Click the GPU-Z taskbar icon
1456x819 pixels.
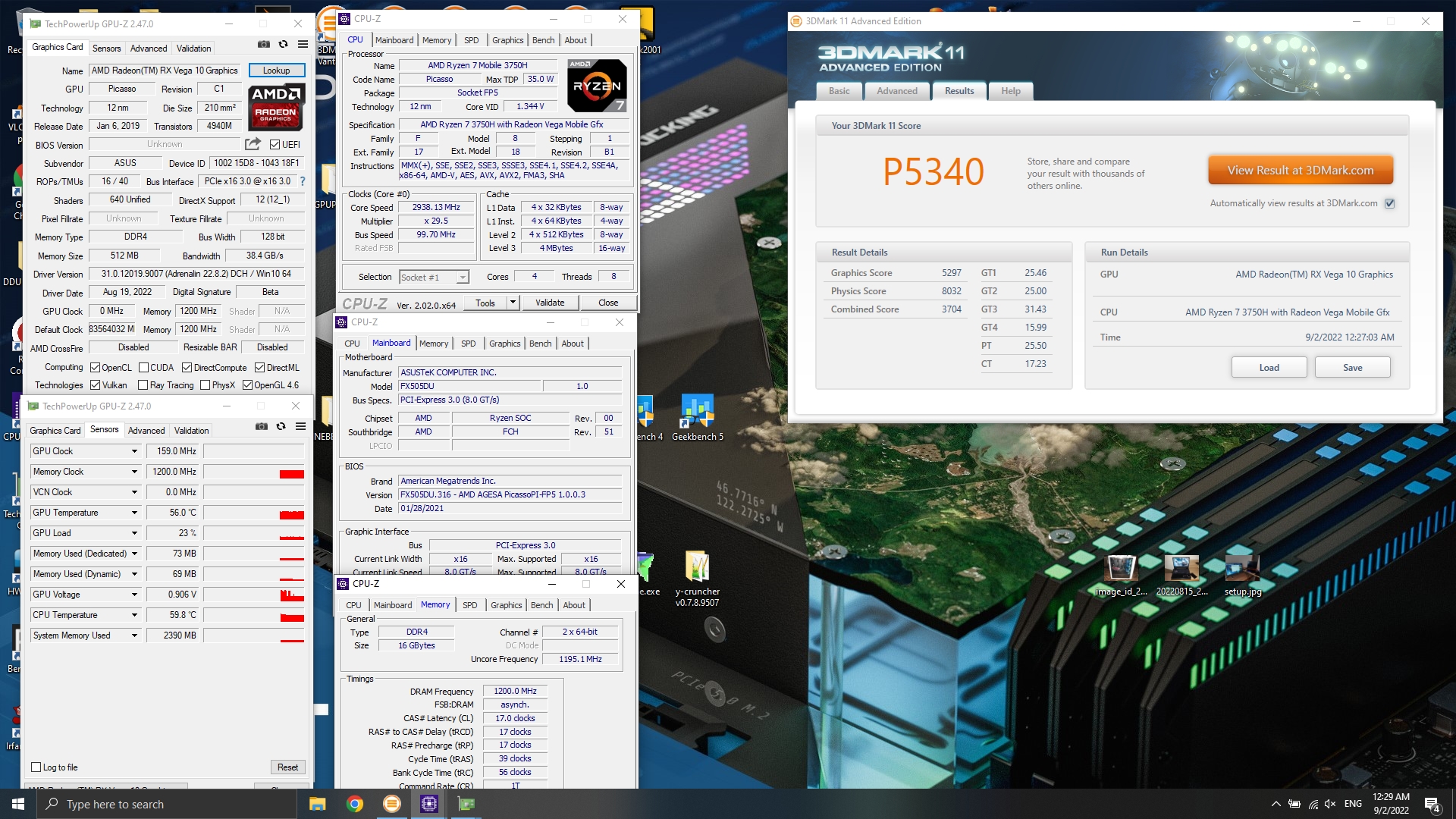pyautogui.click(x=466, y=804)
